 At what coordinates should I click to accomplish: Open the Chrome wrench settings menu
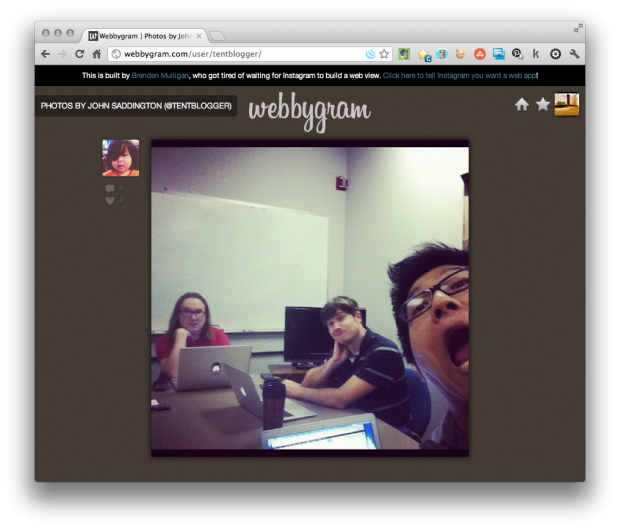tap(574, 54)
